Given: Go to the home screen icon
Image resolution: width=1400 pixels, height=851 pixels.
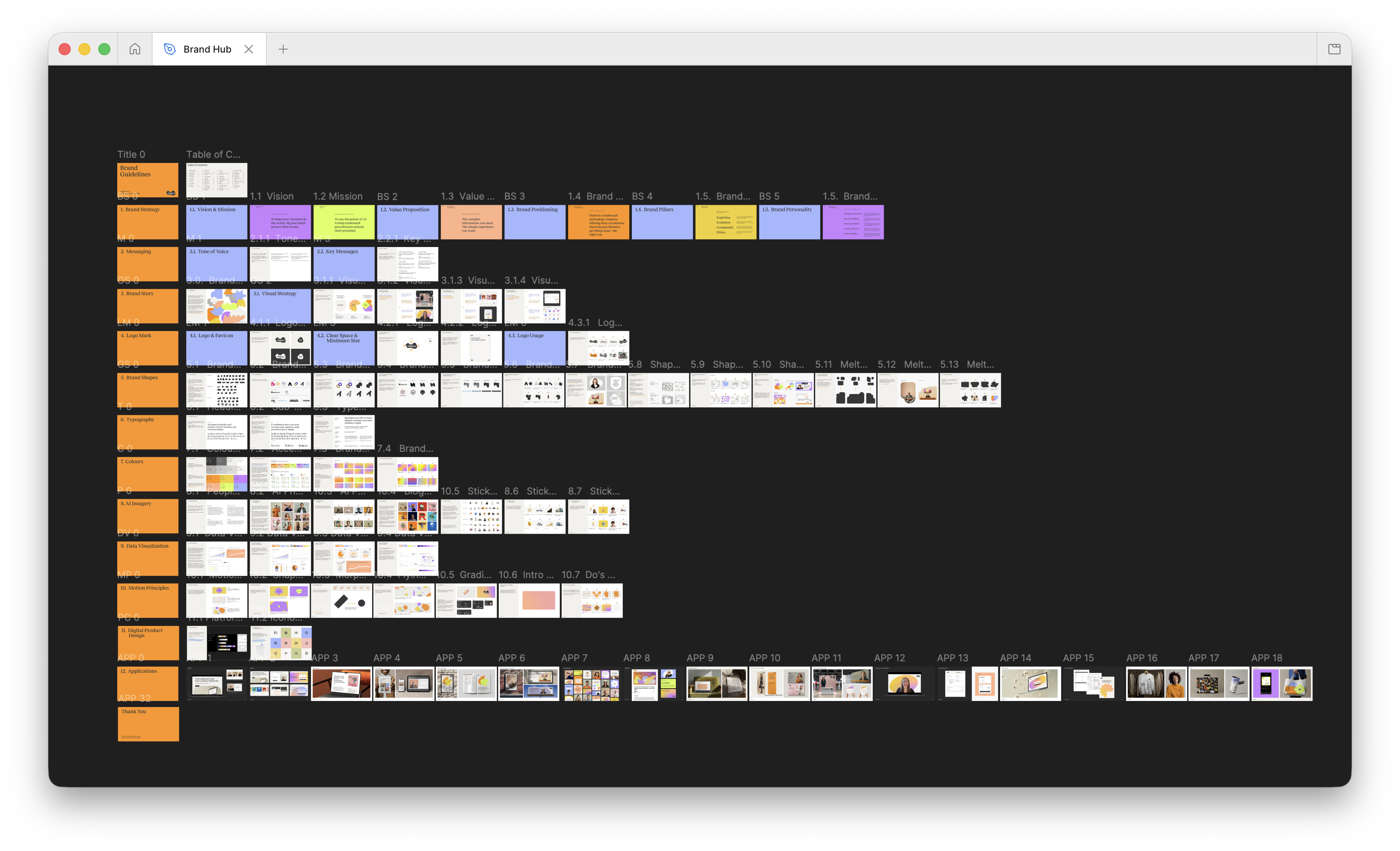Looking at the screenshot, I should click(x=134, y=49).
